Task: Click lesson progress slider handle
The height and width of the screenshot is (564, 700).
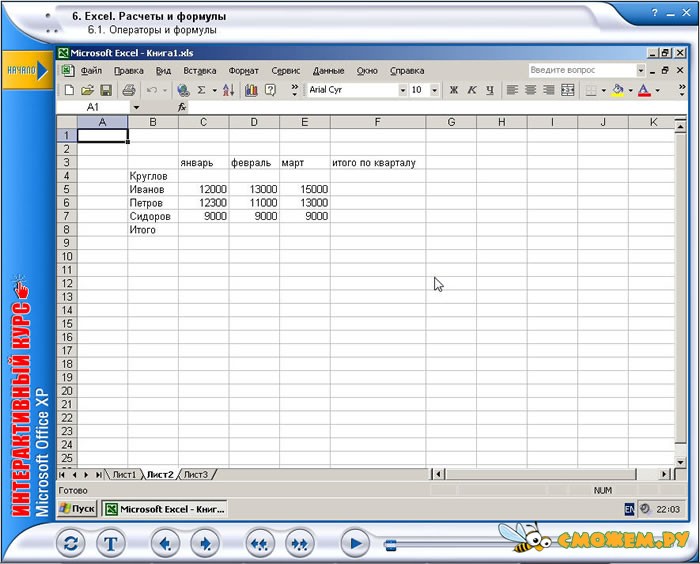Action: coord(391,544)
